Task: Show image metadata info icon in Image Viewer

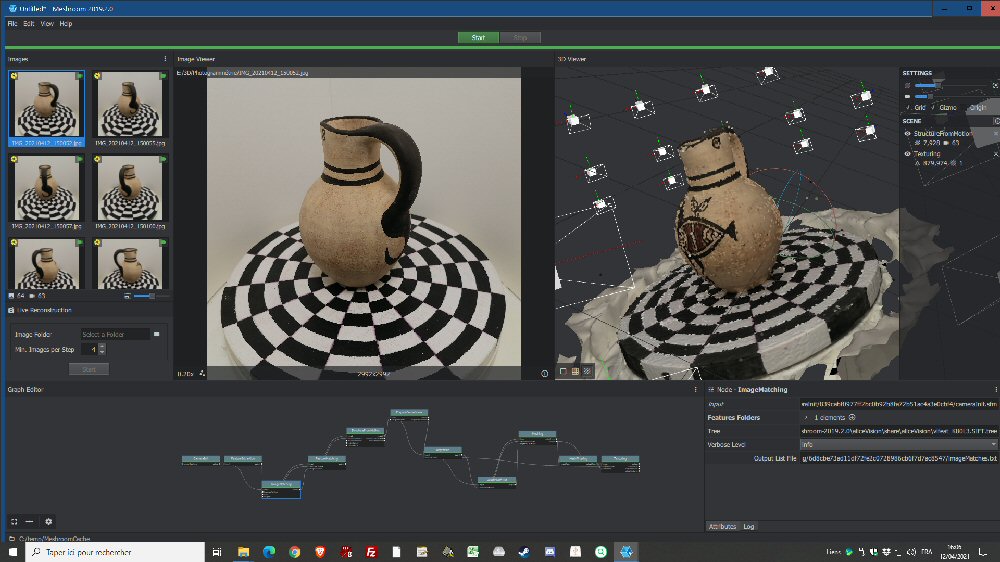Action: tap(545, 373)
